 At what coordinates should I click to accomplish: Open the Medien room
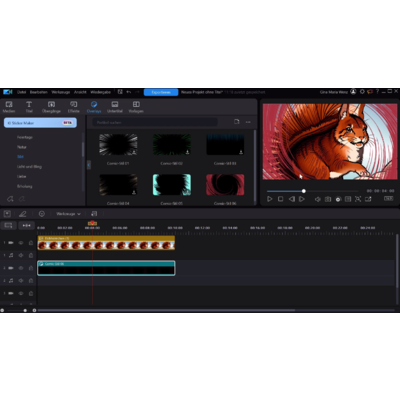9,107
